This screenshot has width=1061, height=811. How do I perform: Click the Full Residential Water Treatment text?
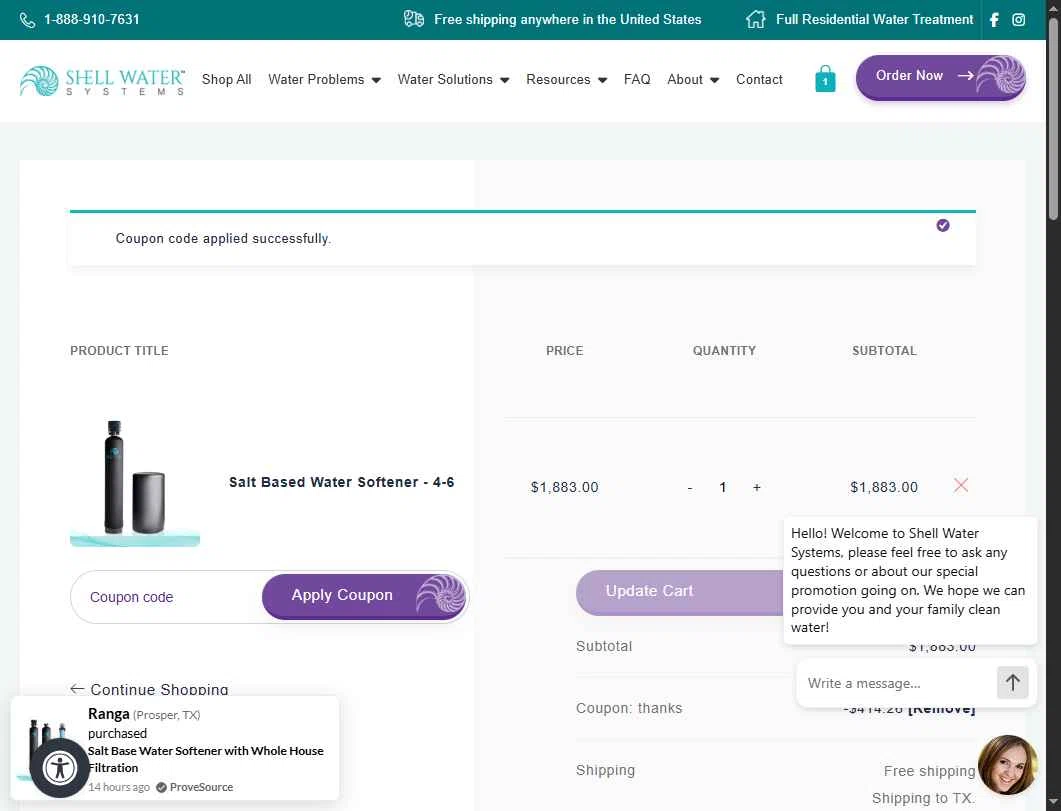tap(874, 20)
